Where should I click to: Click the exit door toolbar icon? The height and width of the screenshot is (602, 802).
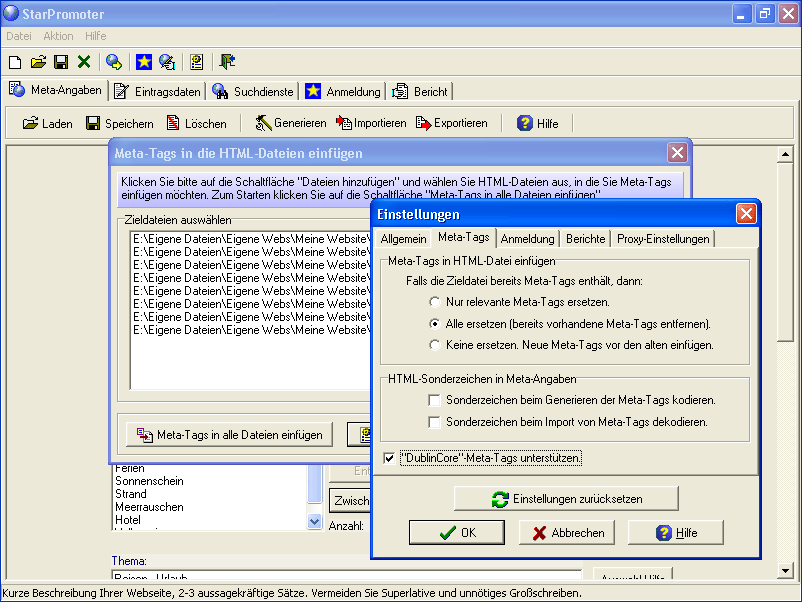[227, 62]
